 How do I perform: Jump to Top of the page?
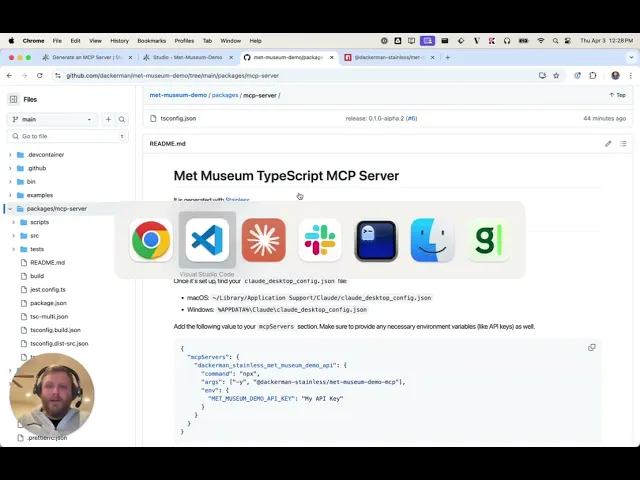click(x=617, y=95)
